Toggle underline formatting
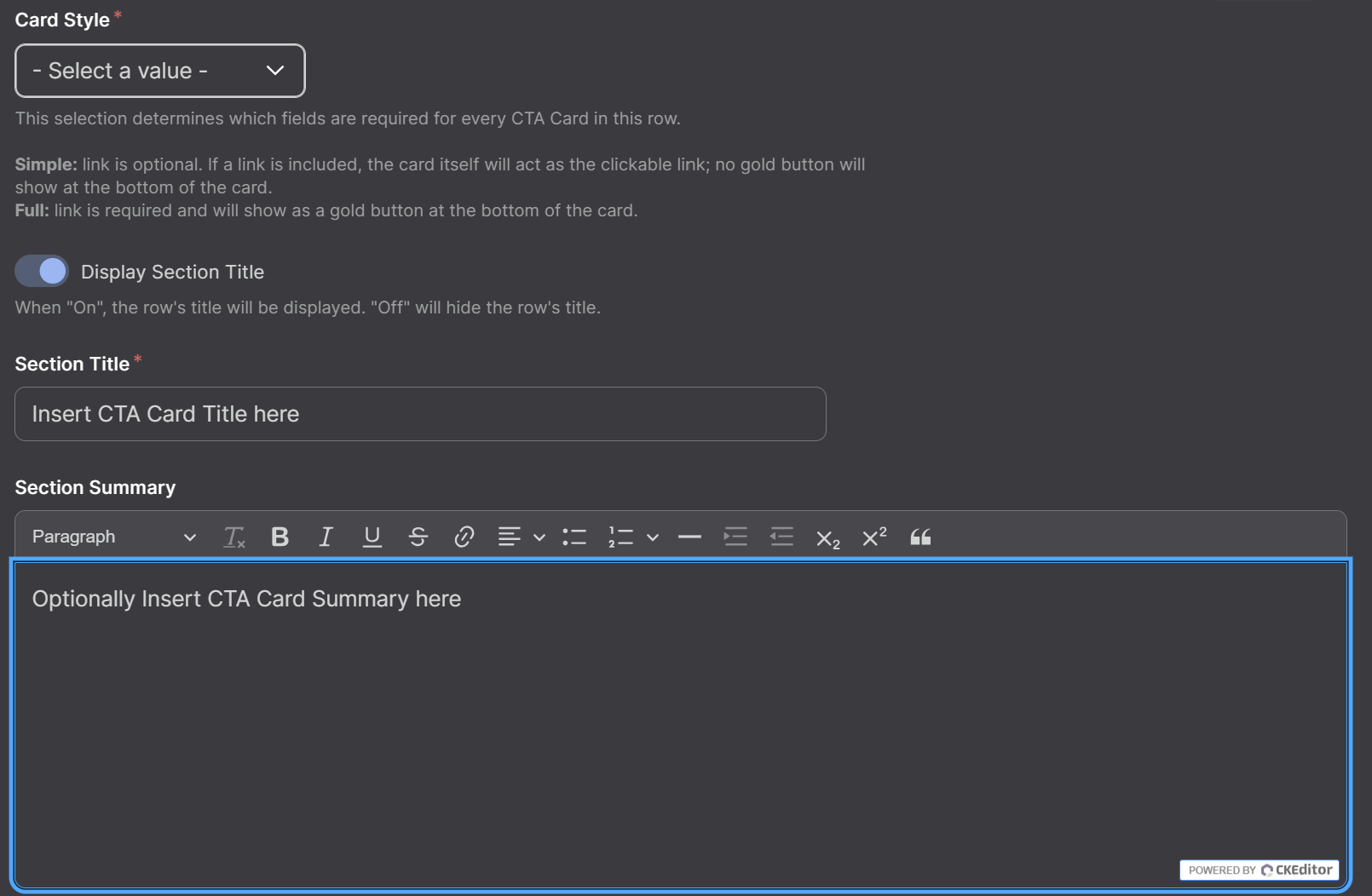Screen dimensions: 1372x896 tap(372, 537)
